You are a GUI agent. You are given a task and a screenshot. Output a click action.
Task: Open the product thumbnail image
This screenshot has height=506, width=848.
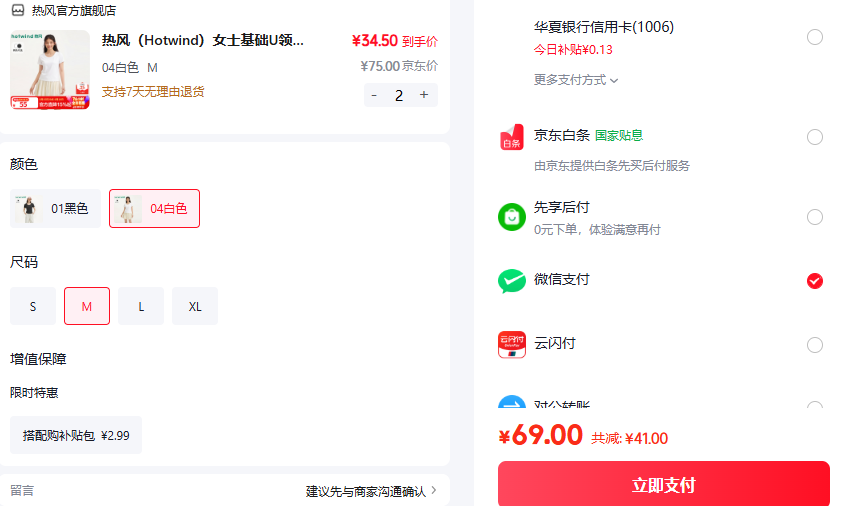(50, 70)
